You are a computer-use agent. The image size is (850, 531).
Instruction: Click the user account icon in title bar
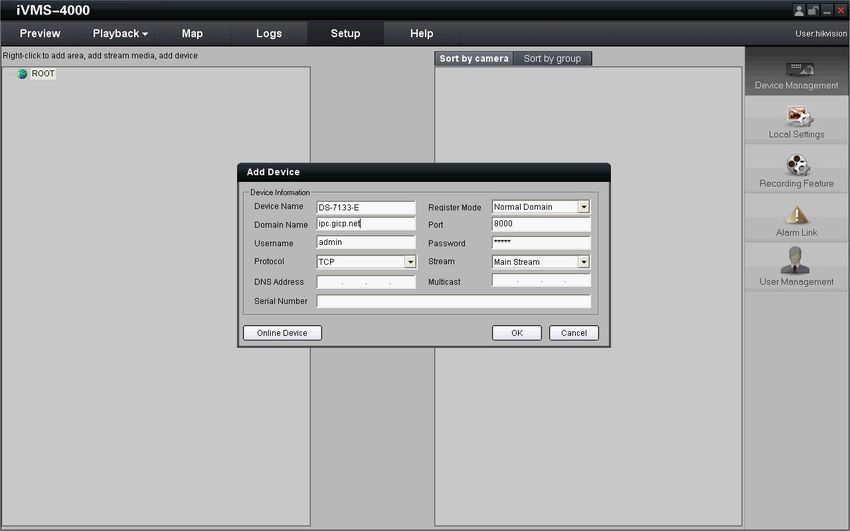799,10
